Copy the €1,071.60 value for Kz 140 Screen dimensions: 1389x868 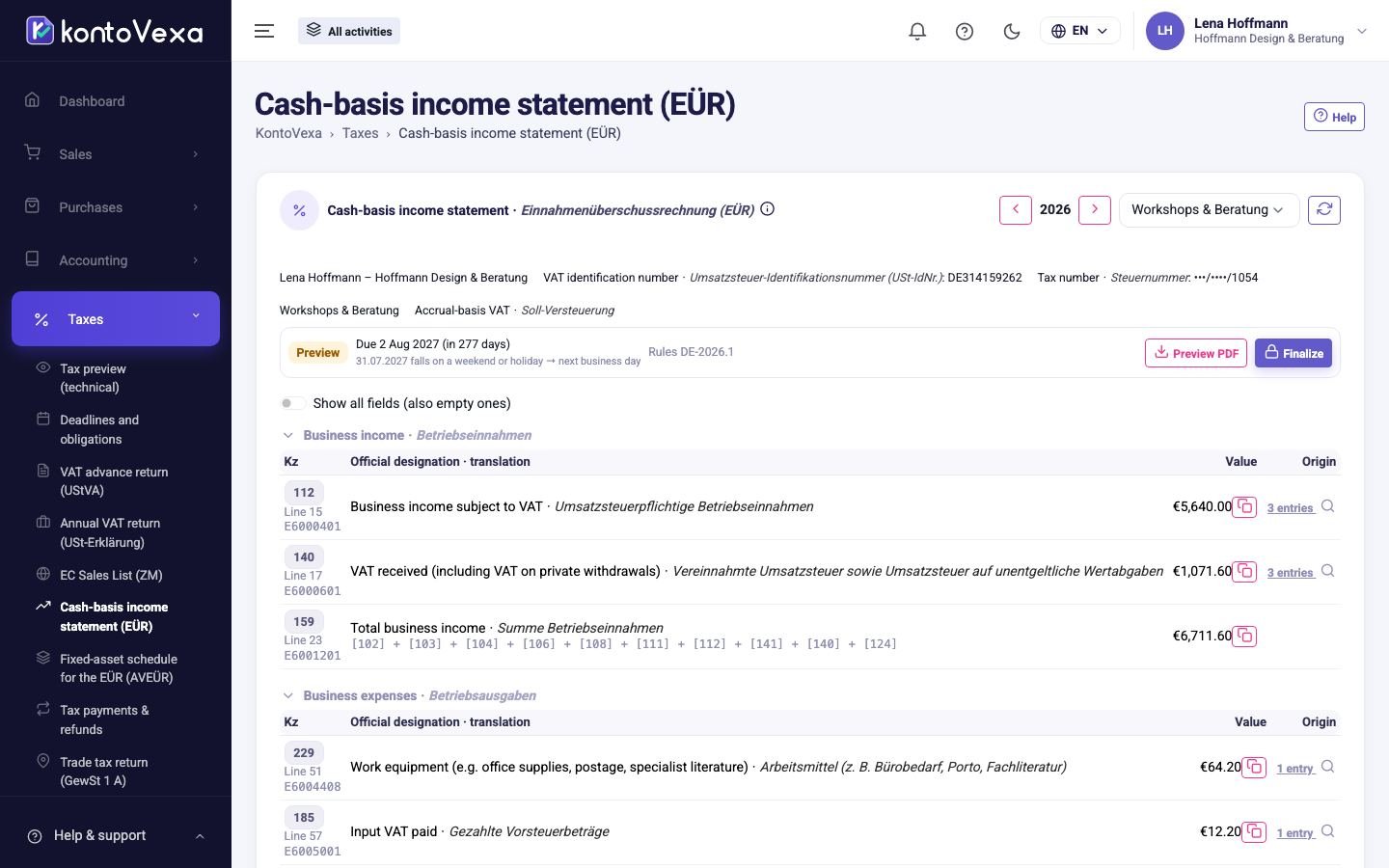click(x=1244, y=571)
